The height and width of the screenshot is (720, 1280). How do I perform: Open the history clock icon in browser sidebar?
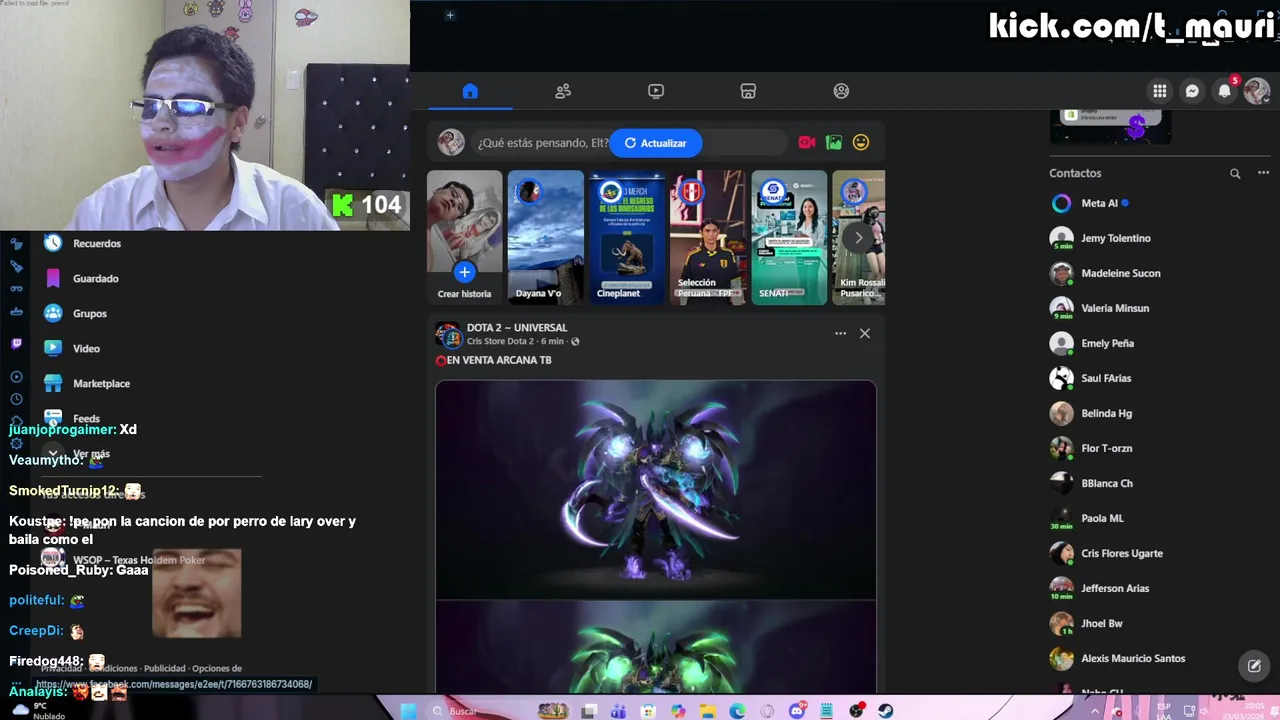[x=16, y=399]
